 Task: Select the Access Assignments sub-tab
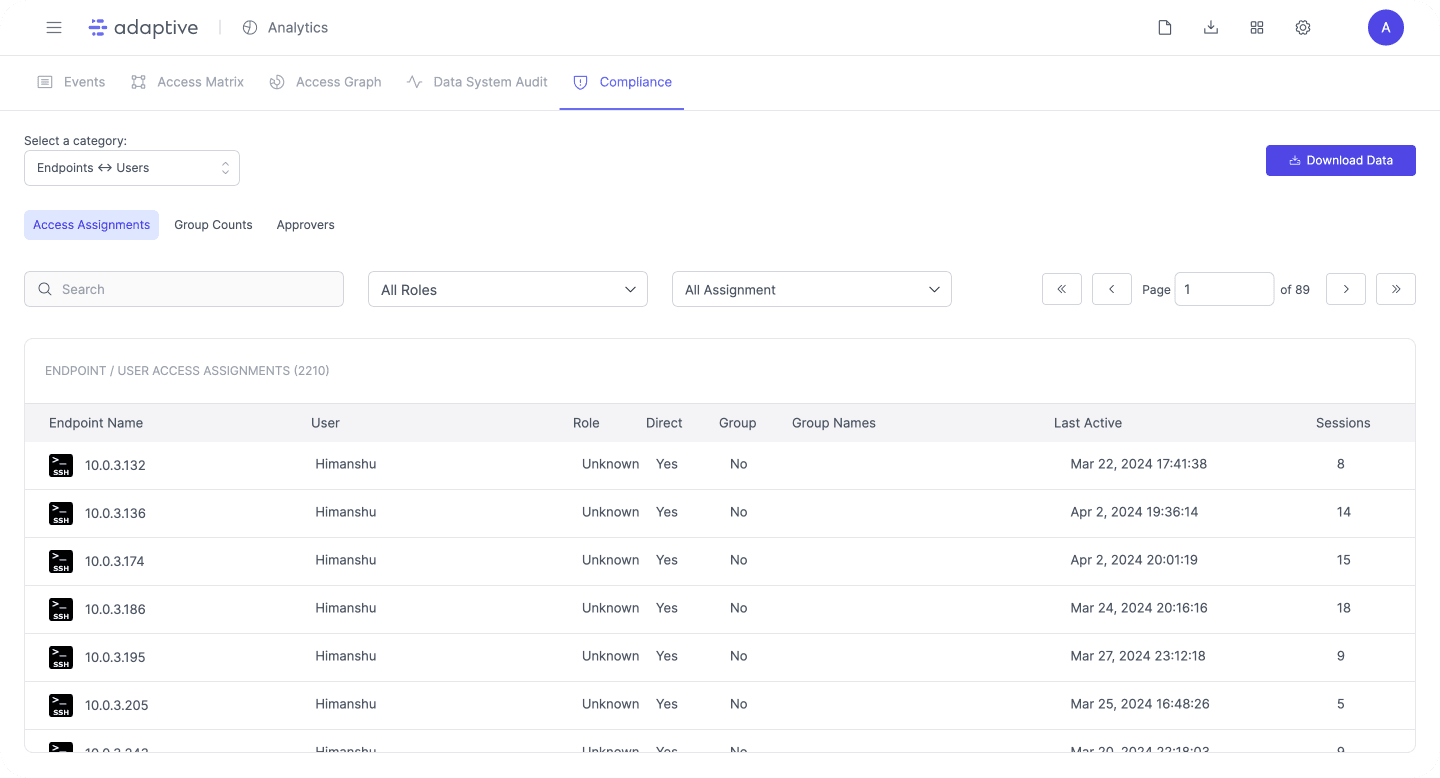pyautogui.click(x=92, y=225)
